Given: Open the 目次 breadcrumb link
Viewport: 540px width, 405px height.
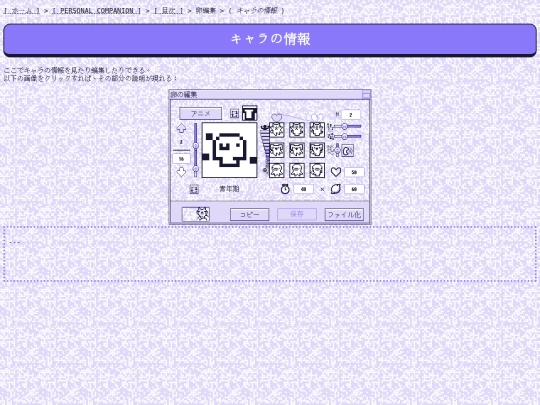Looking at the screenshot, I should click(x=168, y=11).
